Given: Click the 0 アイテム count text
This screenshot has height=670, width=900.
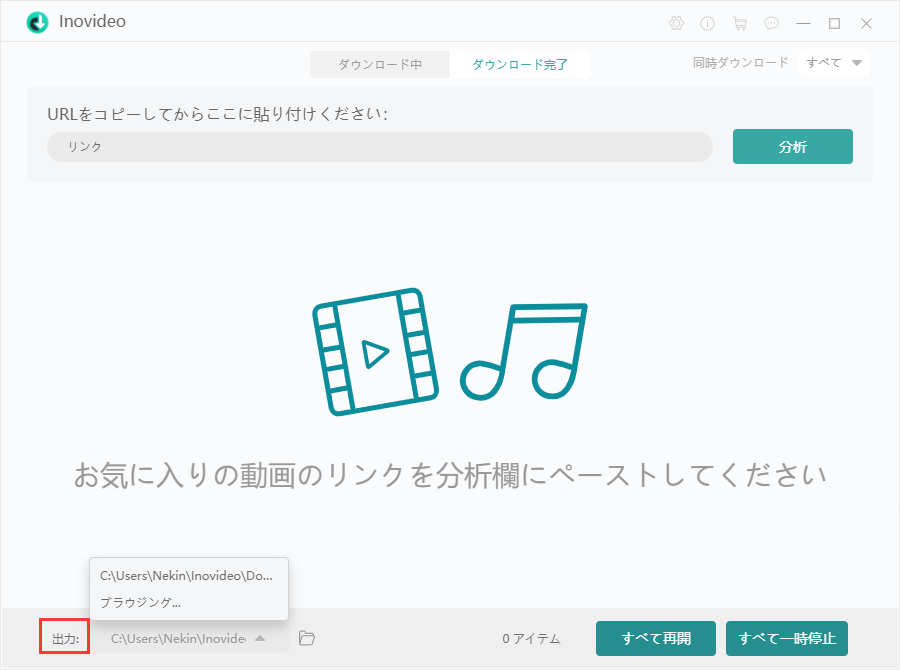Looking at the screenshot, I should 532,638.
